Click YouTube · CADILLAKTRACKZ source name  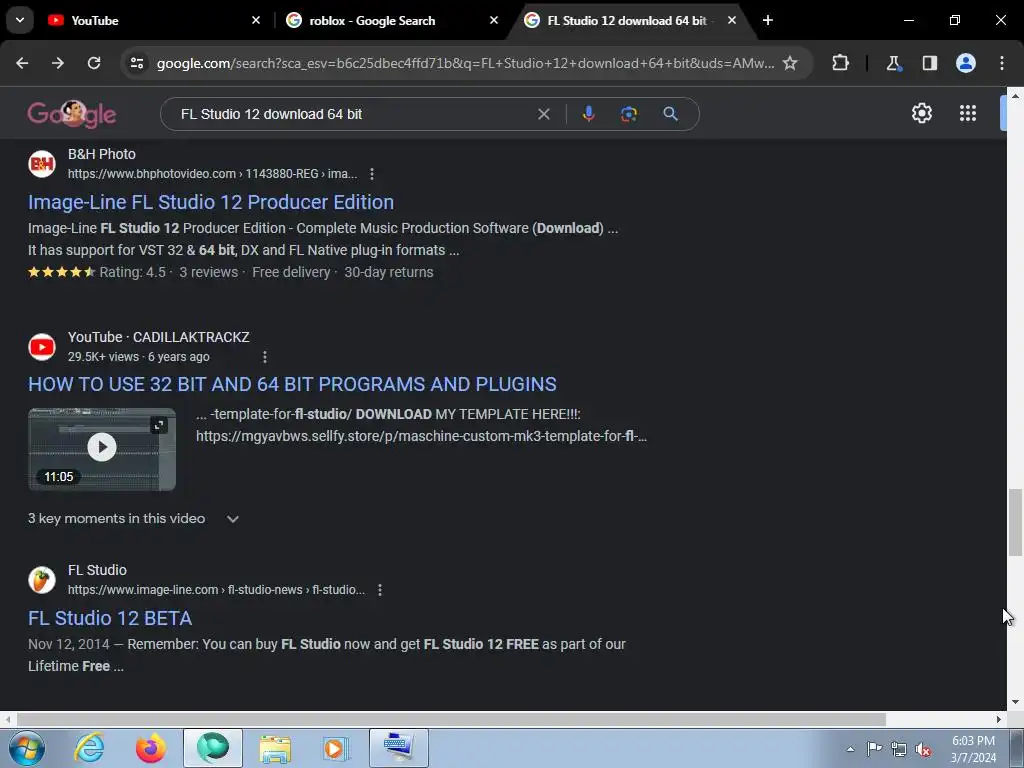pyautogui.click(x=159, y=337)
